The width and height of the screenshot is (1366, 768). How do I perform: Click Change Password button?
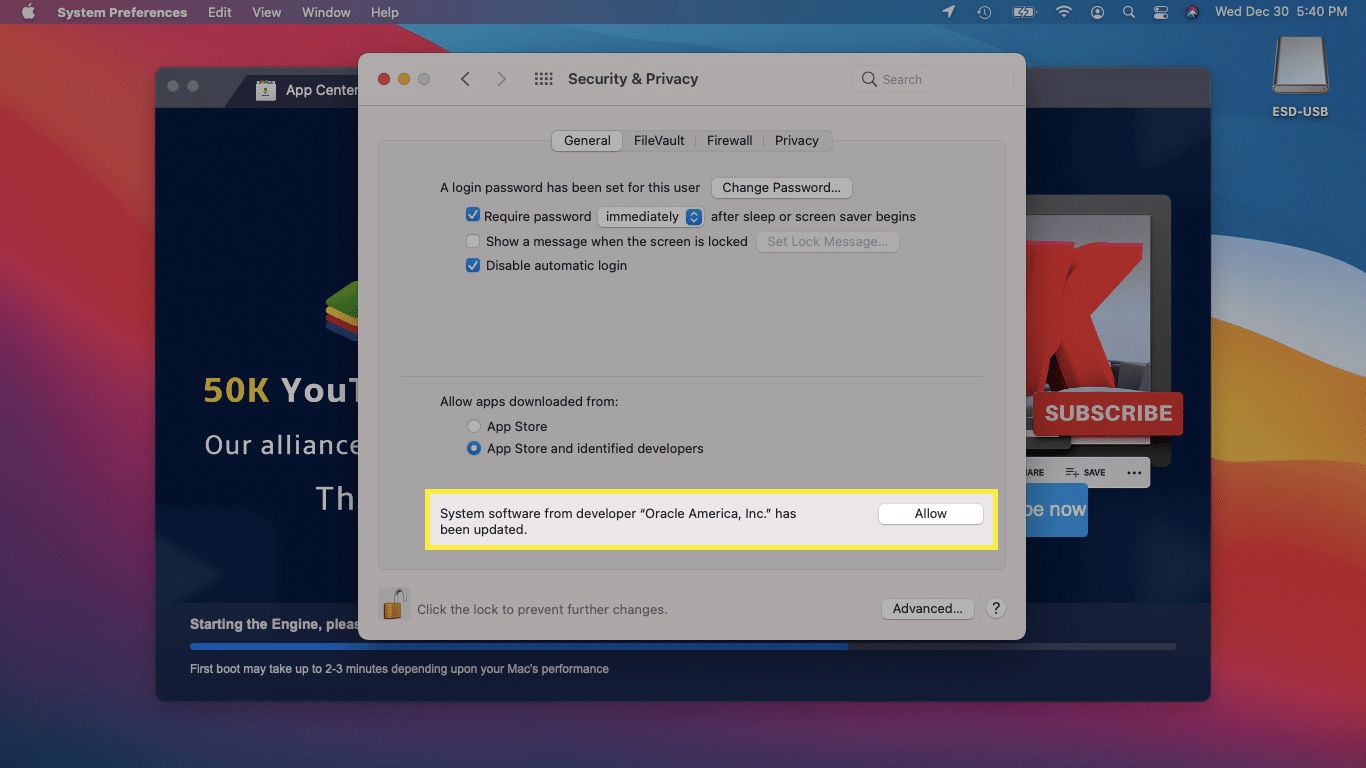pos(781,187)
